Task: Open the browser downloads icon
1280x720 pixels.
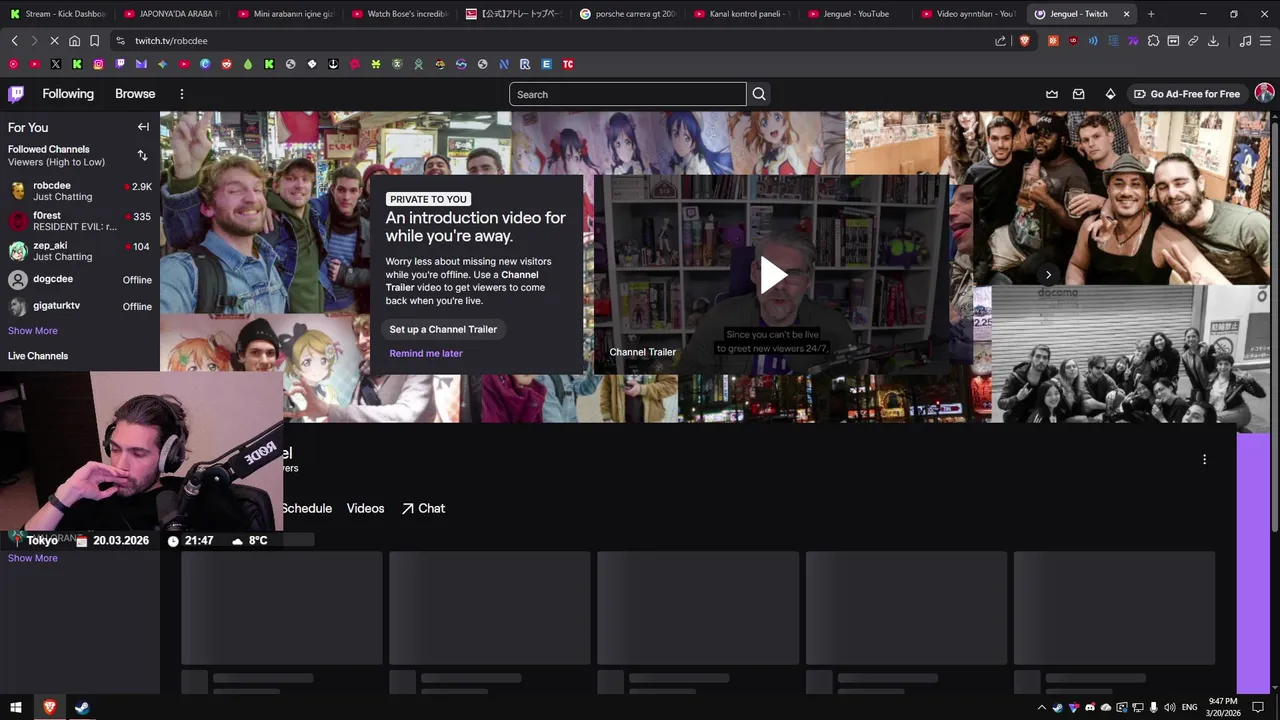Action: (1213, 41)
